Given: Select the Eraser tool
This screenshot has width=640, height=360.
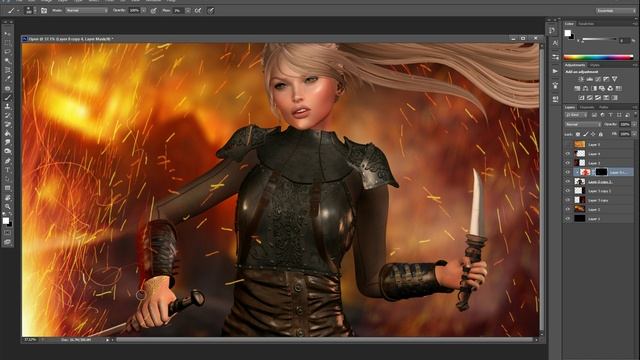Looking at the screenshot, I should point(7,124).
